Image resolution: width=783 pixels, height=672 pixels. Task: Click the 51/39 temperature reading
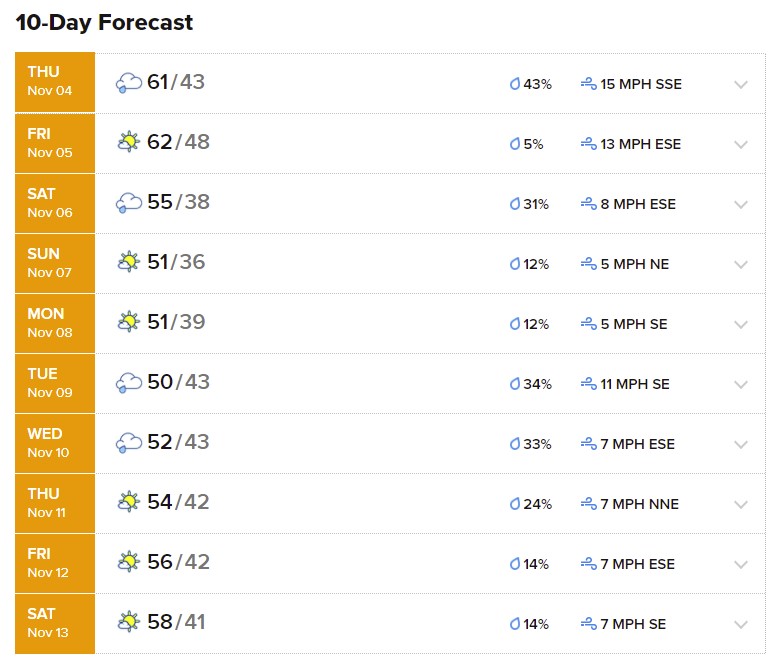pyautogui.click(x=176, y=322)
